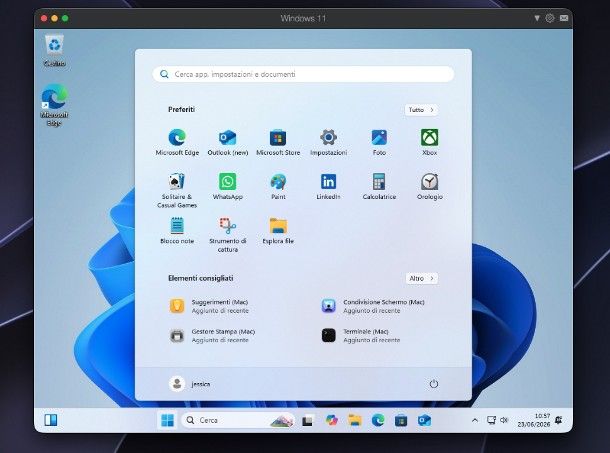610x453 pixels.
Task: Click the keyboard icon in VM title bar
Action: [564, 18]
